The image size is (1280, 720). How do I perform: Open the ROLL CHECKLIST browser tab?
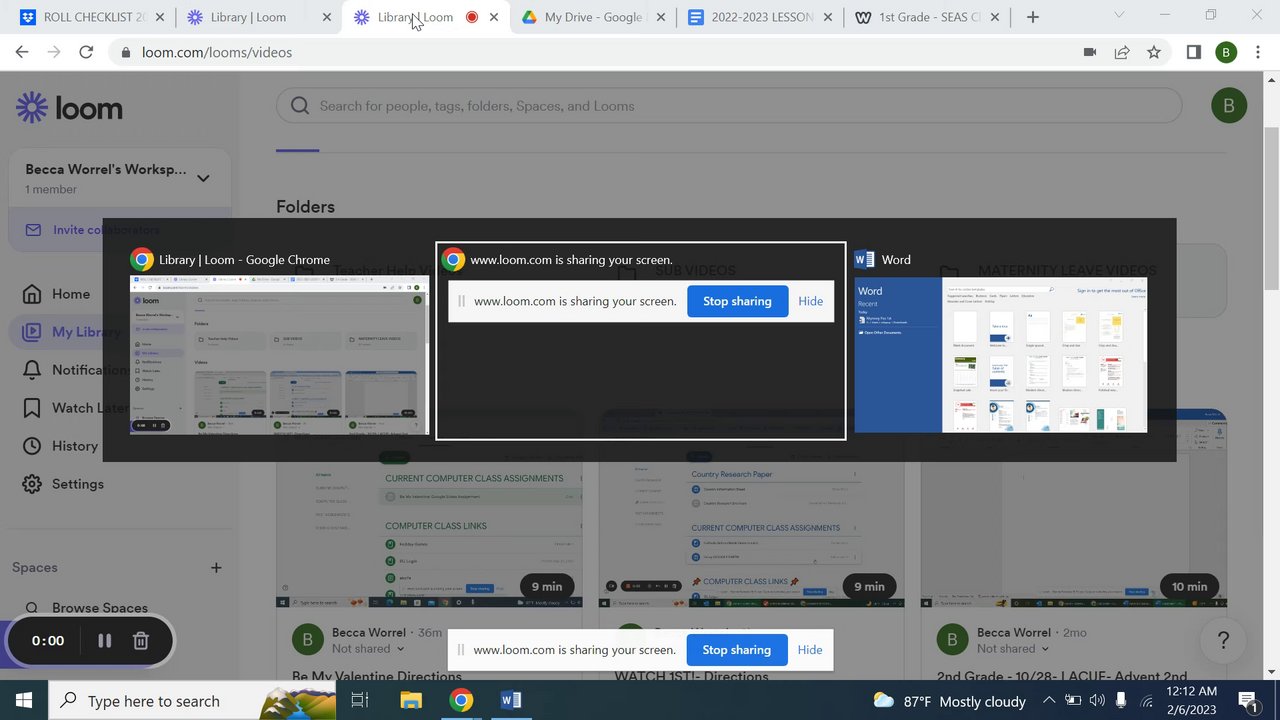point(90,17)
